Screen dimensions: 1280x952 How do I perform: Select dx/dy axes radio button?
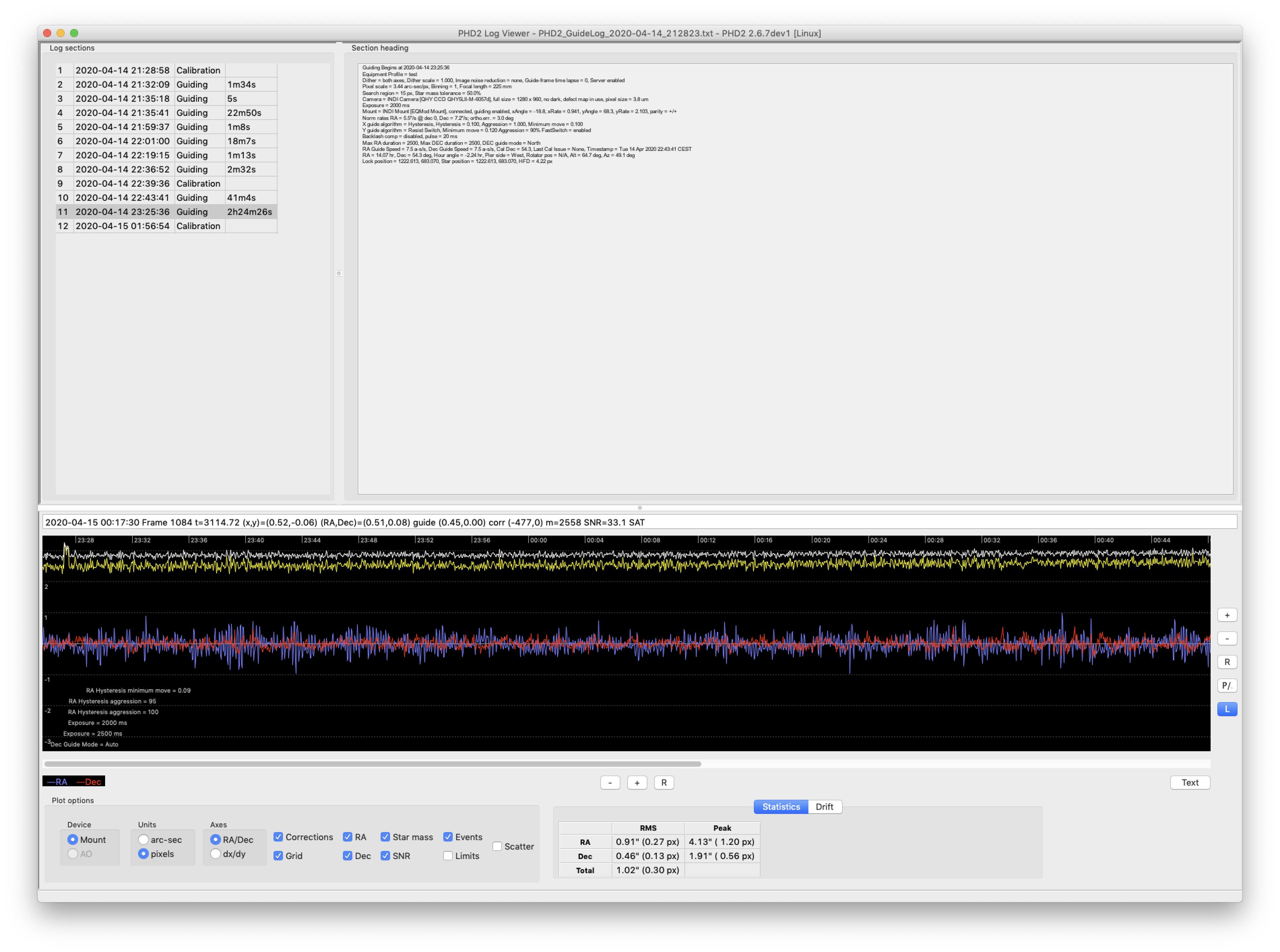(216, 854)
